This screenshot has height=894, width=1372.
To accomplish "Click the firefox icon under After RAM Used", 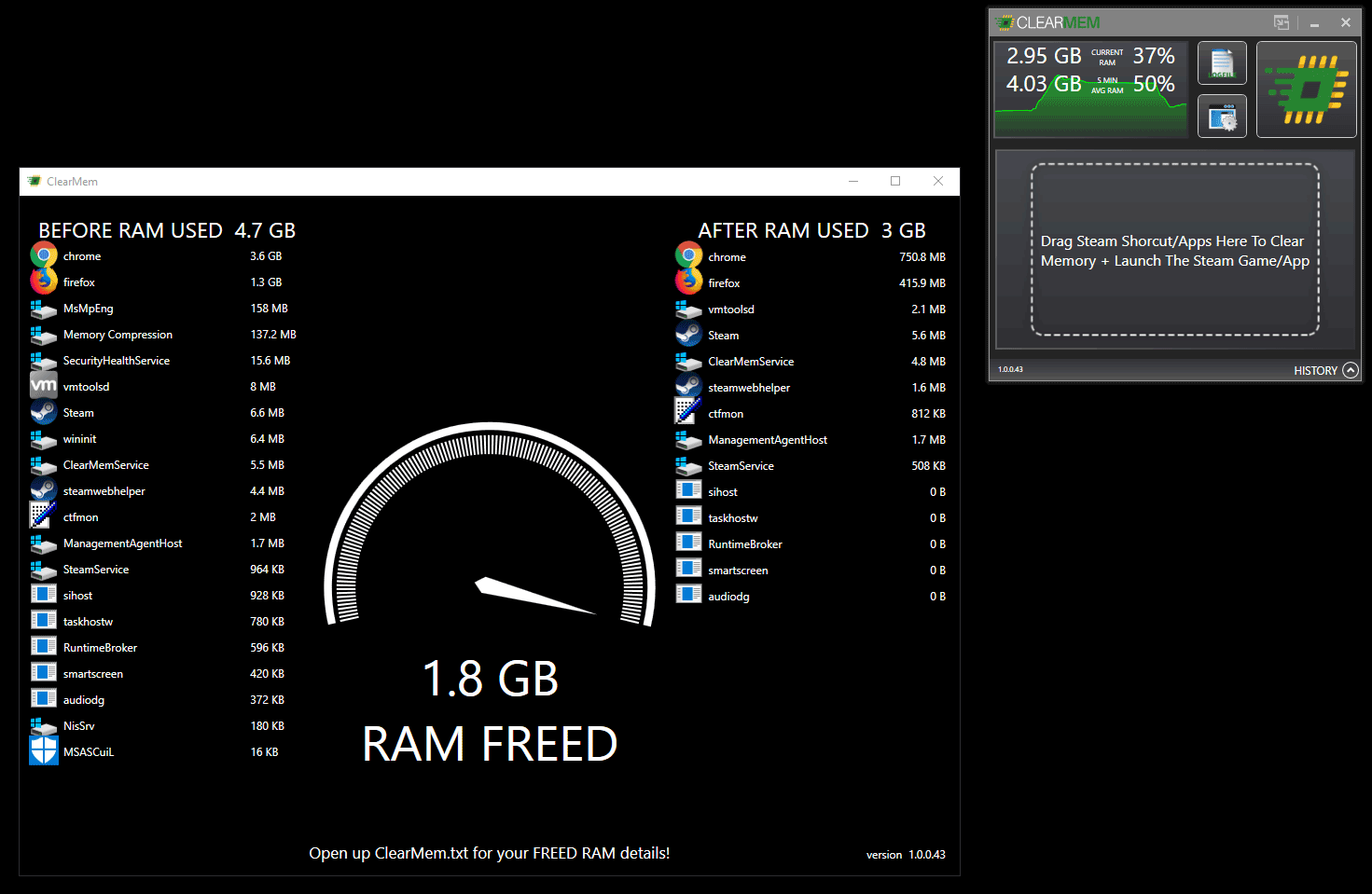I will [688, 282].
